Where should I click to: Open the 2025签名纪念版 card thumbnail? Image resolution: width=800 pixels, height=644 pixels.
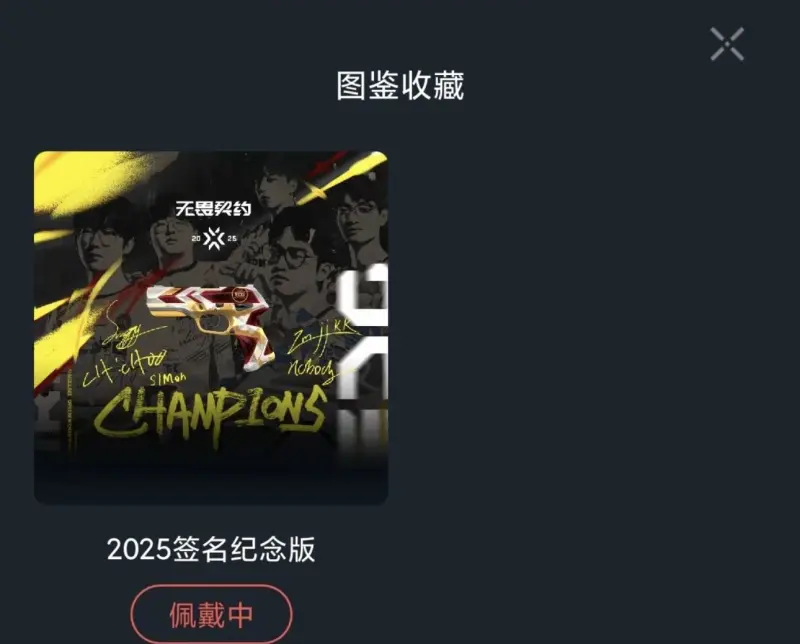211,328
